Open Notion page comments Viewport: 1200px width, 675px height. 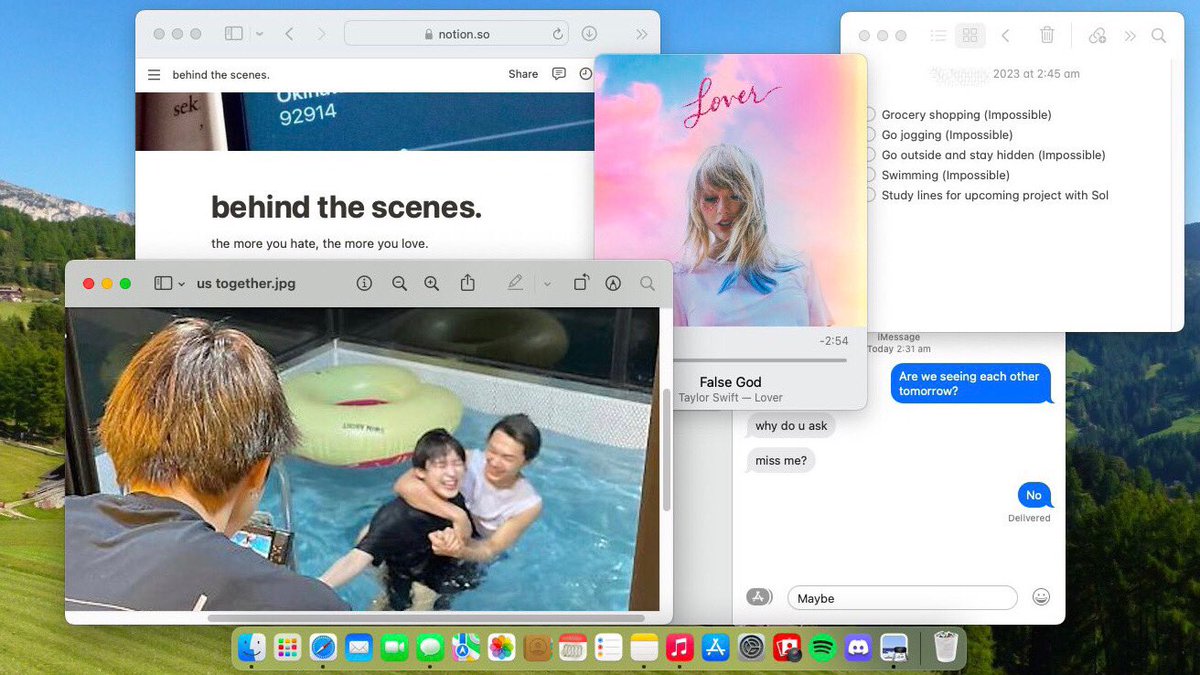559,74
